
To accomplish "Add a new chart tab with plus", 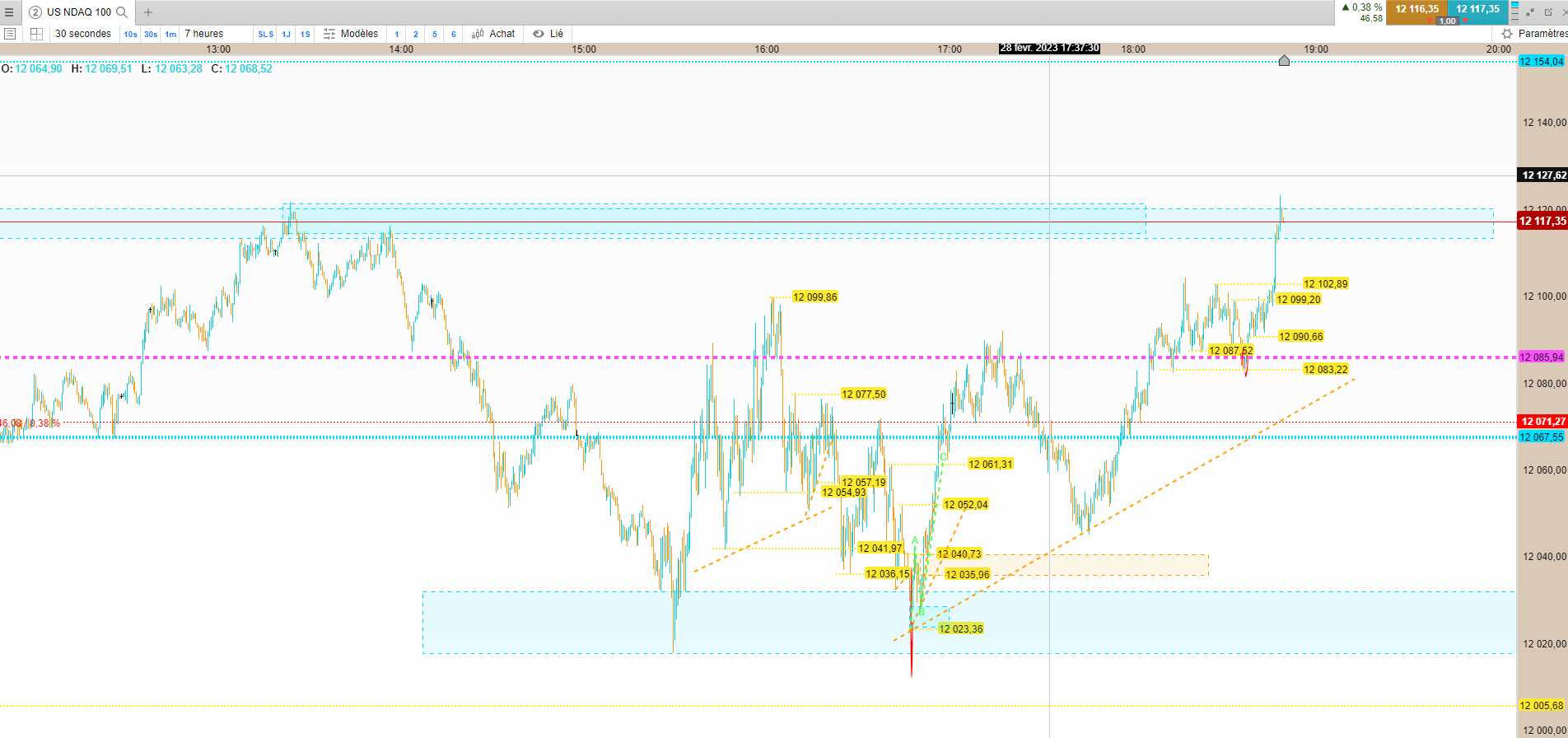I will click(148, 12).
